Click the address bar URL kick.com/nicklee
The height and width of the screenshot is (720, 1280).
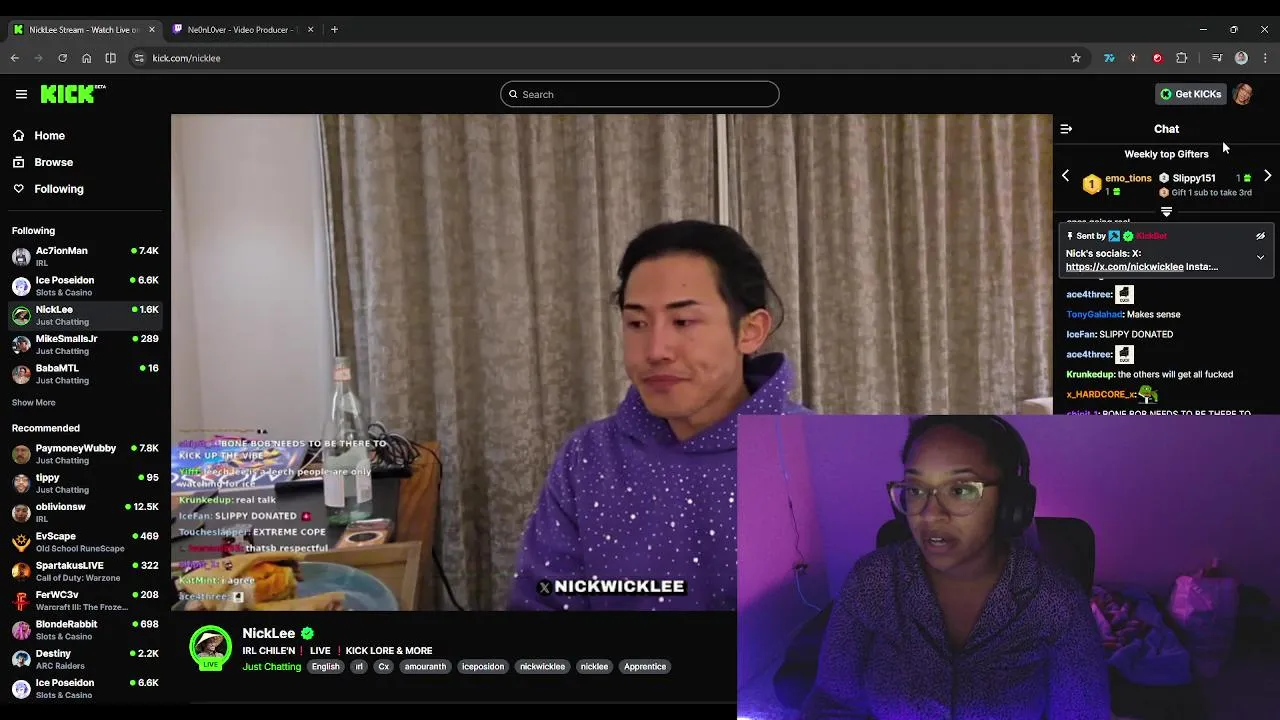(x=186, y=58)
